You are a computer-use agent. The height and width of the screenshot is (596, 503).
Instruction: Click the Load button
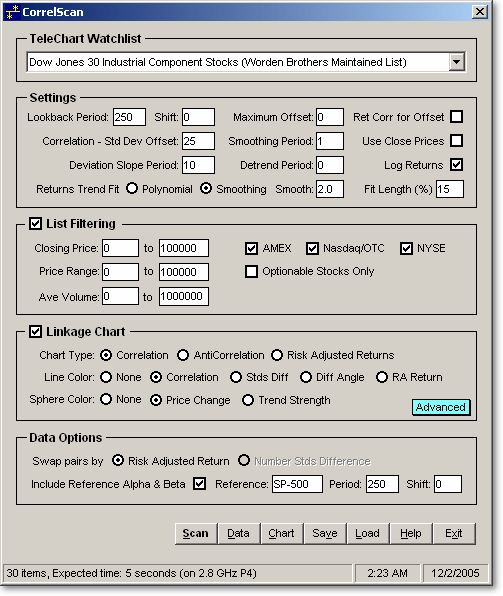[x=367, y=533]
